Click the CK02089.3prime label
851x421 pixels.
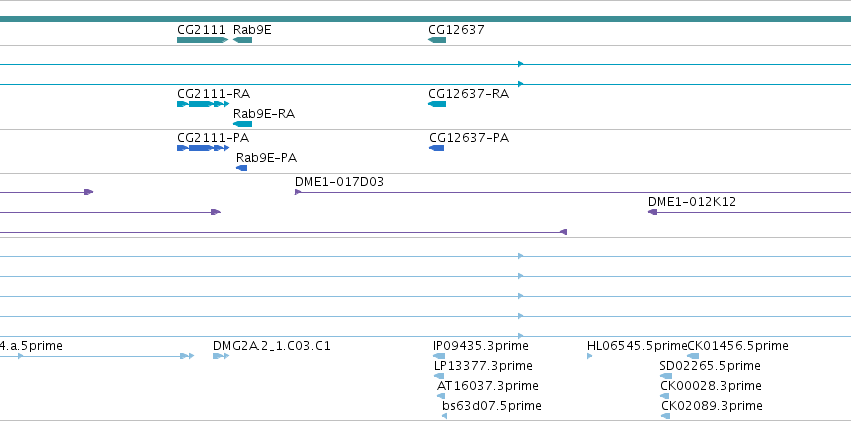pyautogui.click(x=712, y=406)
